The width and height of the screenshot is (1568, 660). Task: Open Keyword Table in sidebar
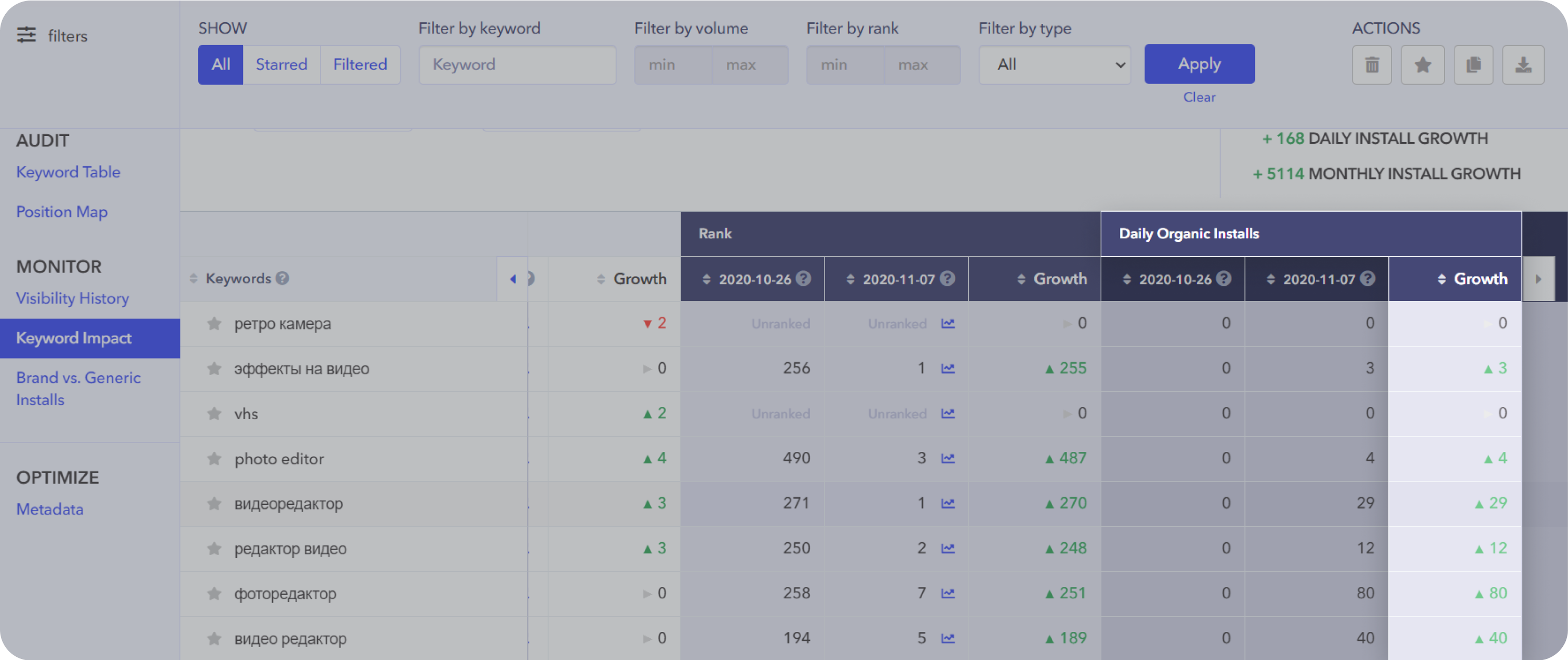click(68, 172)
